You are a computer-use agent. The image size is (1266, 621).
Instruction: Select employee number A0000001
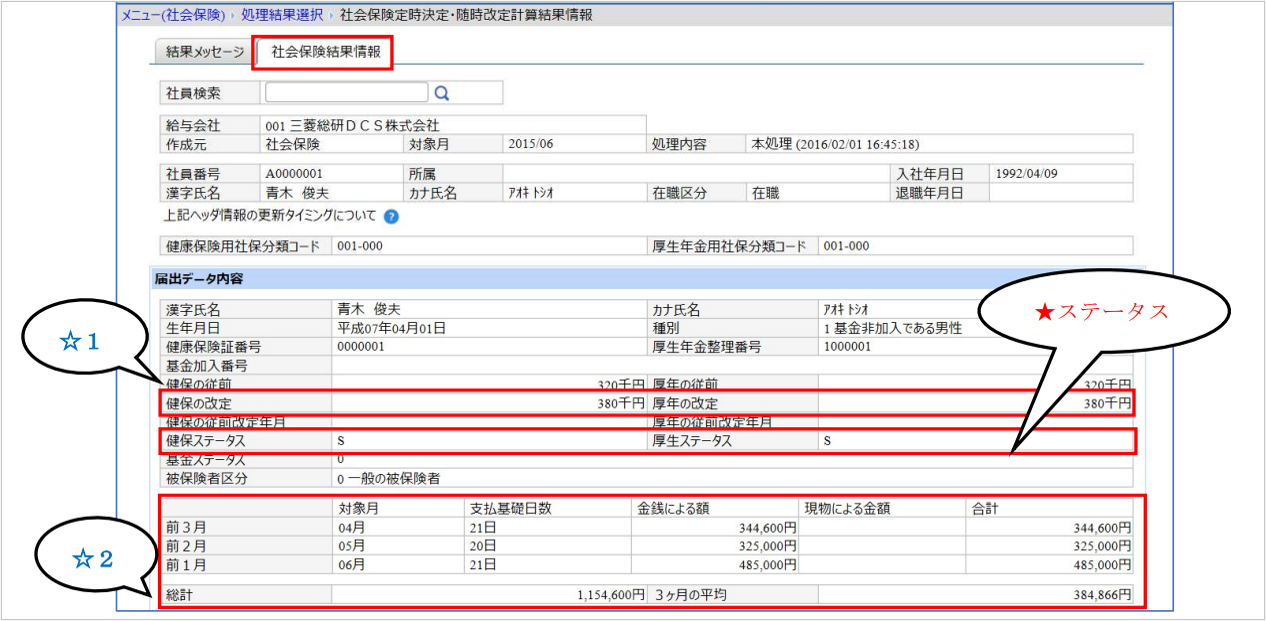coord(295,173)
